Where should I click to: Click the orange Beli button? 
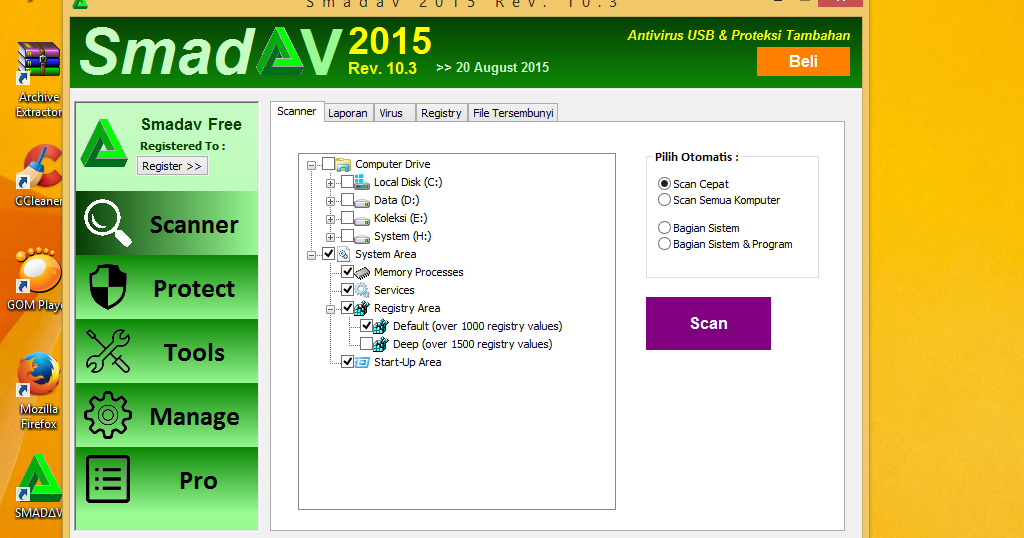point(803,61)
